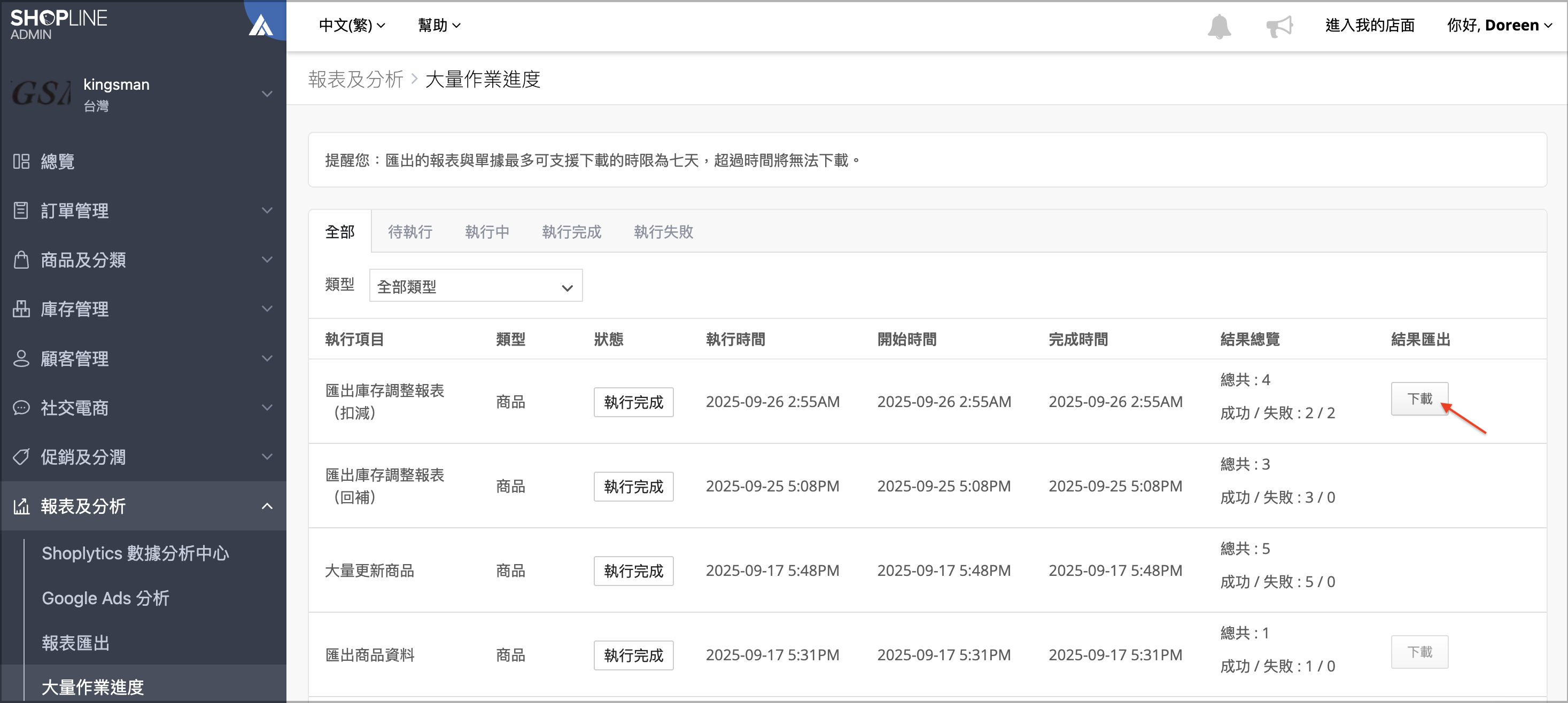The height and width of the screenshot is (703, 1568).
Task: Click 執行完成 status of 回補 report row
Action: [x=634, y=487]
